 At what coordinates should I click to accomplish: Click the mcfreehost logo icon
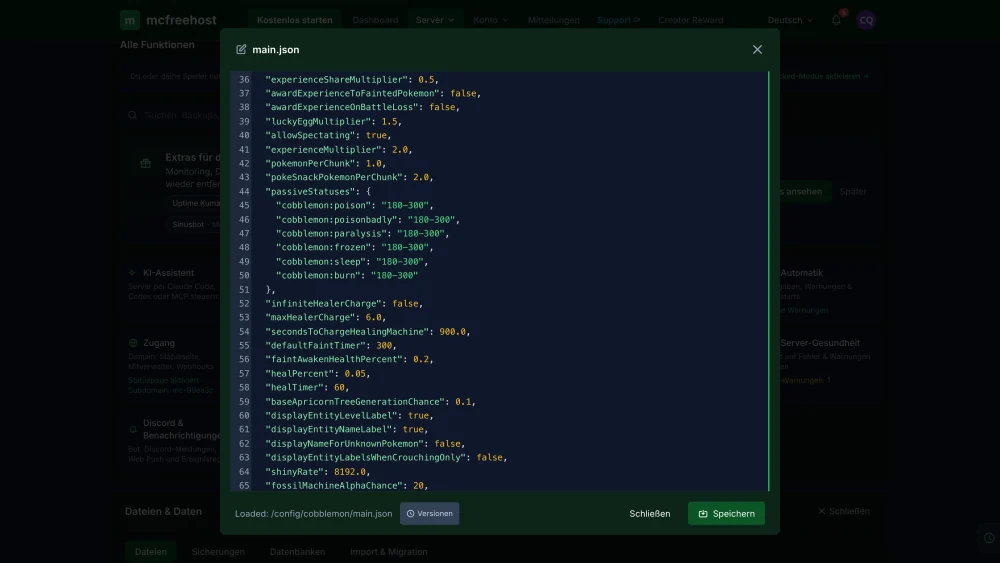pos(129,20)
